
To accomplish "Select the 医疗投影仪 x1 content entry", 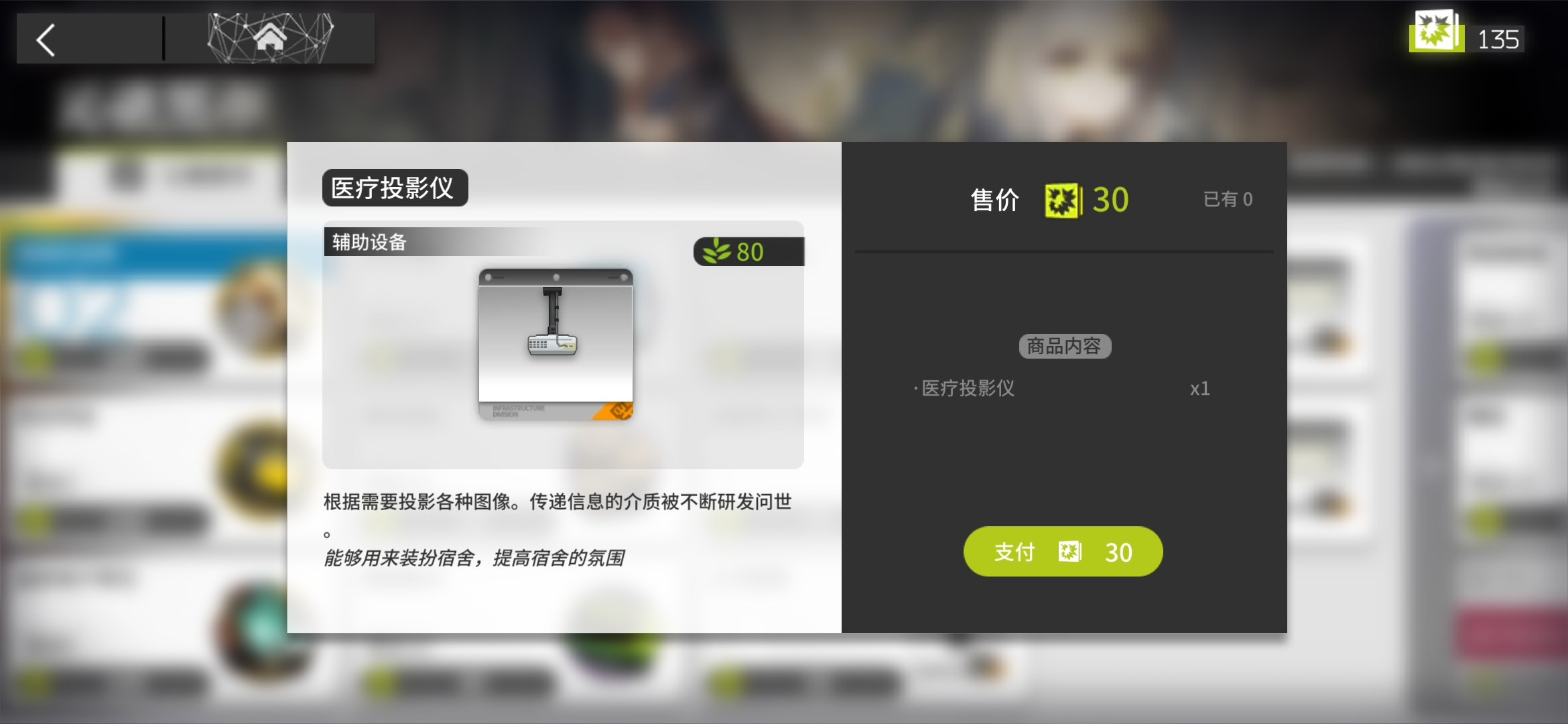I will 1063,388.
